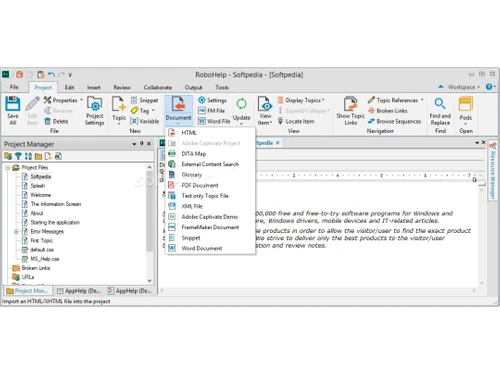Open the File ribbon tab

(x=14, y=87)
